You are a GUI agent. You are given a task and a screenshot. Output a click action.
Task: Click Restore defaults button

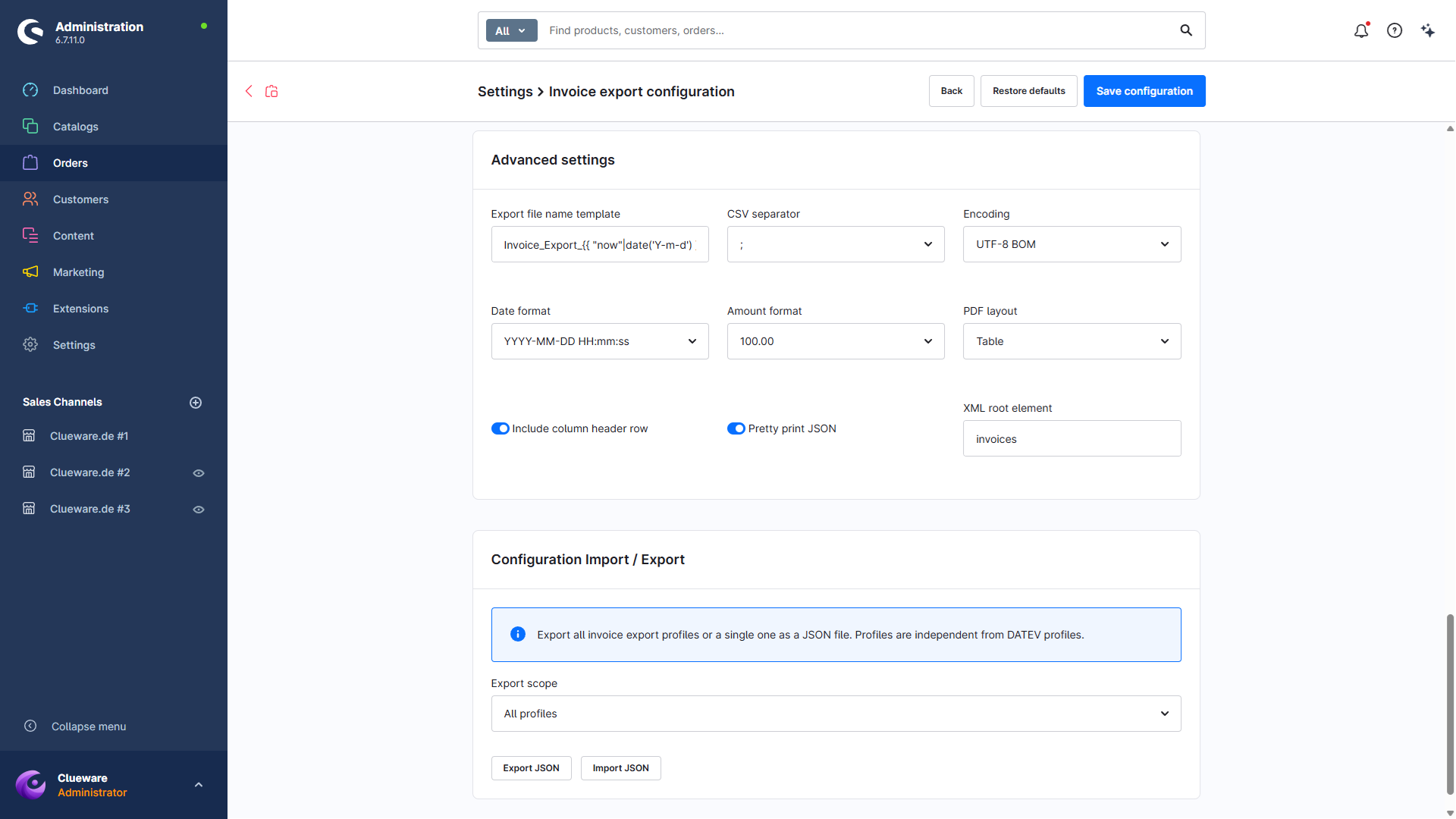[x=1028, y=91]
